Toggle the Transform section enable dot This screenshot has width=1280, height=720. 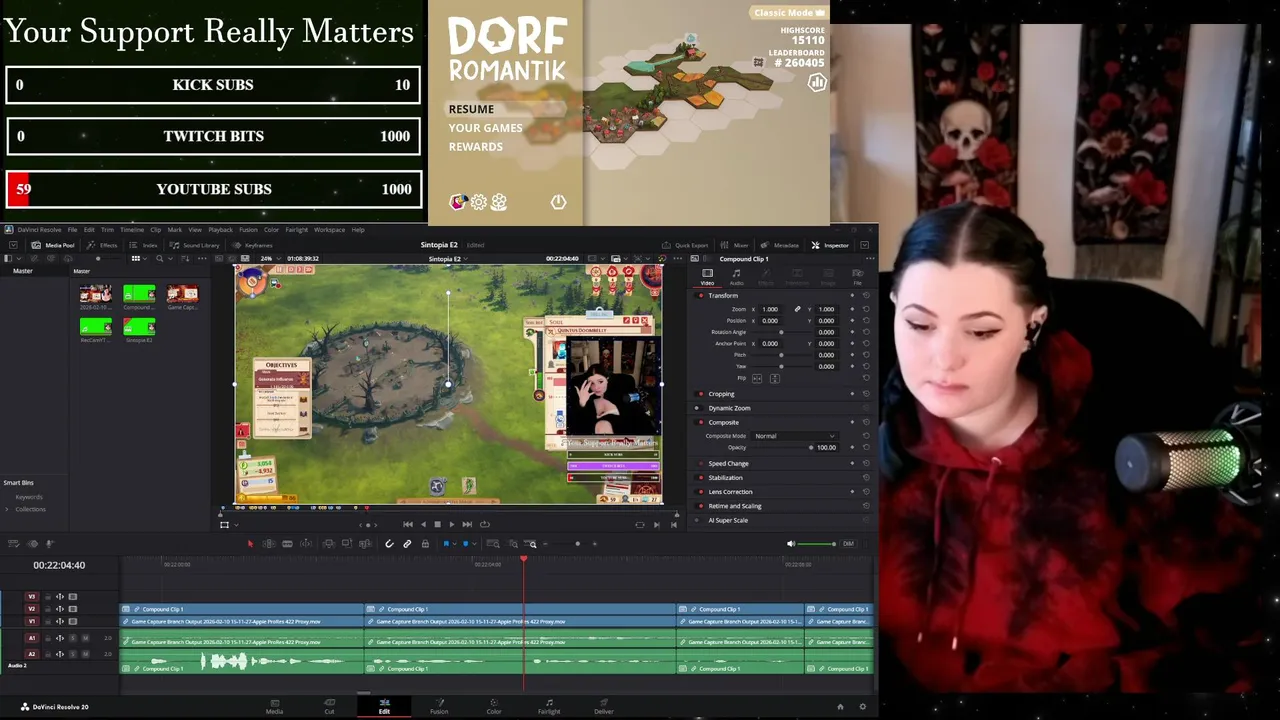pyautogui.click(x=701, y=296)
